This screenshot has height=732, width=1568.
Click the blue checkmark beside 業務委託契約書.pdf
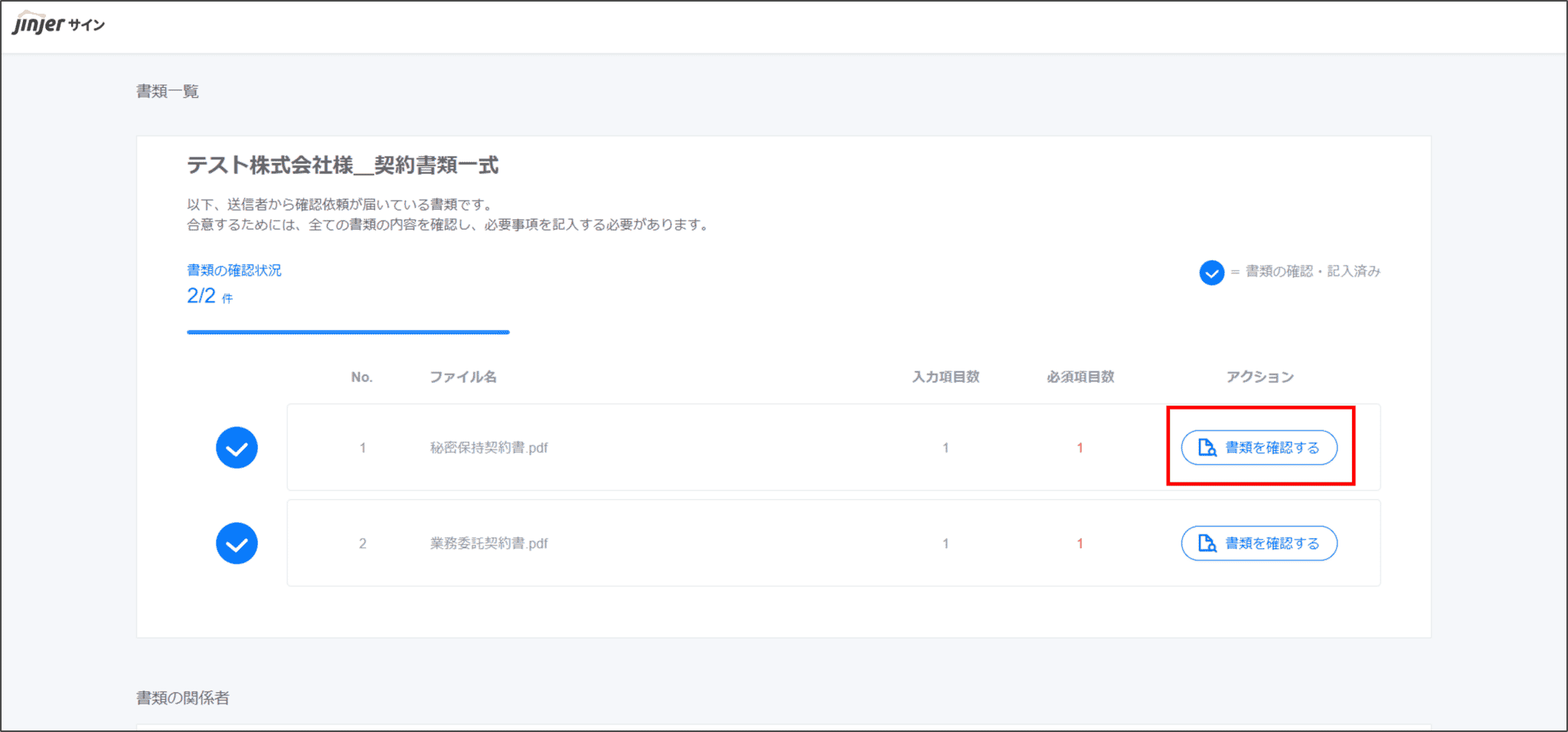tap(237, 544)
